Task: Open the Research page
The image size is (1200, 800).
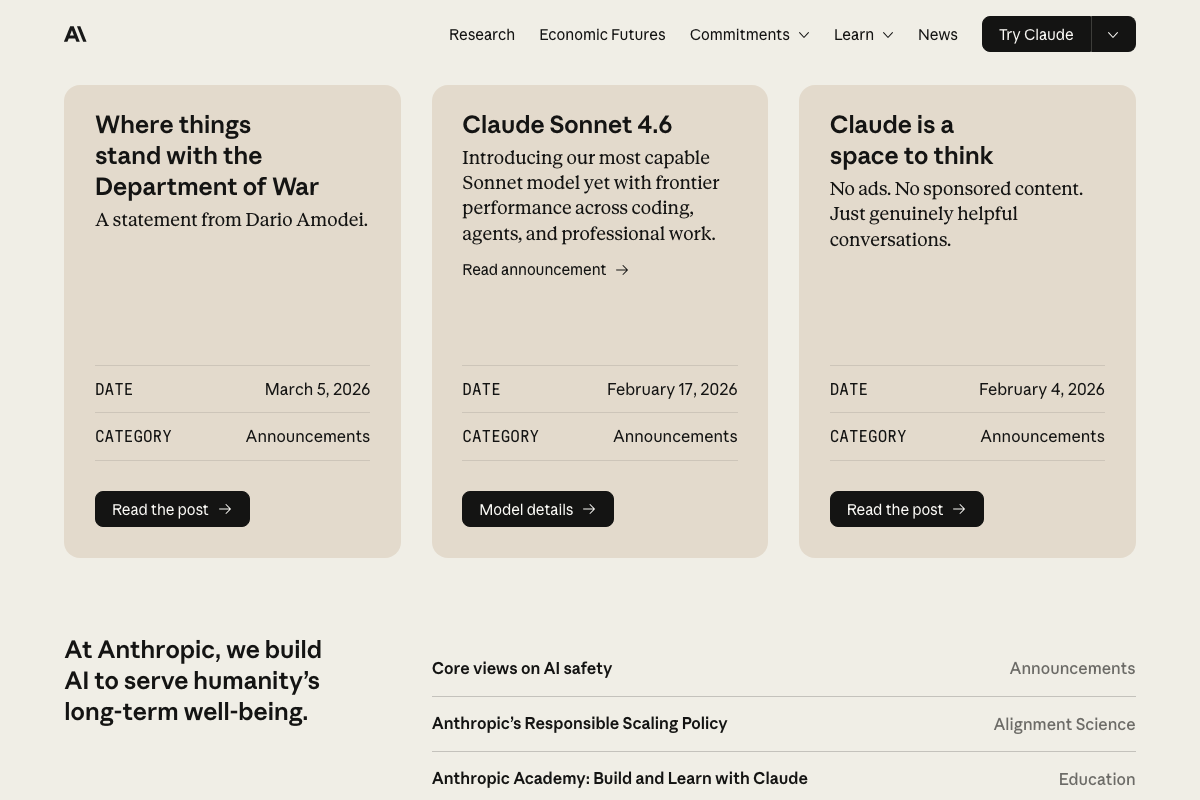Action: click(x=482, y=34)
